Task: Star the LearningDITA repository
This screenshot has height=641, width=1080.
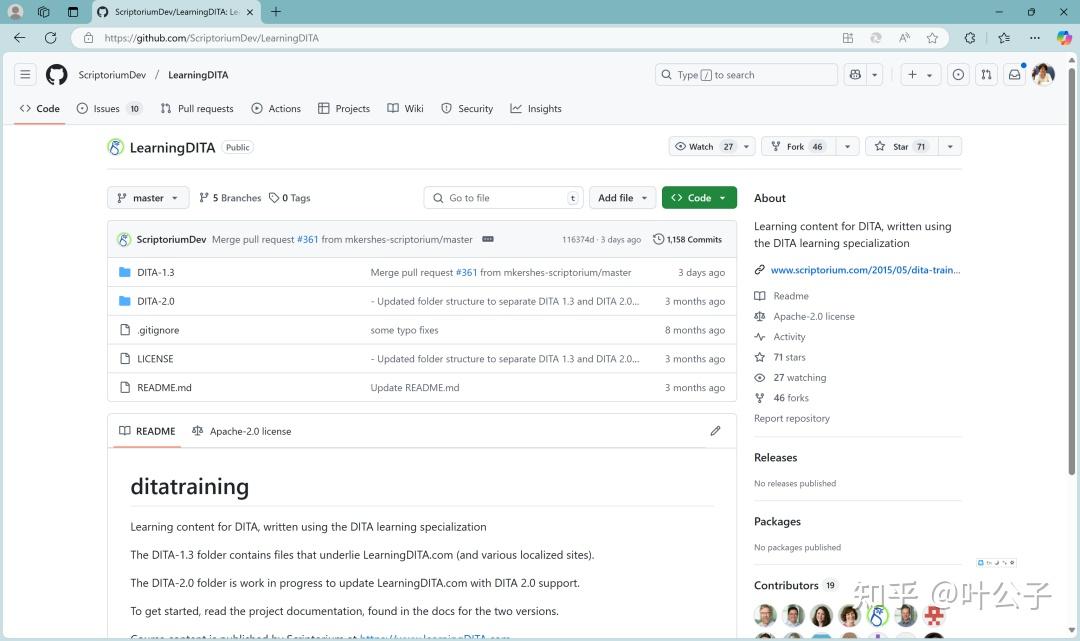Action: [x=901, y=147]
